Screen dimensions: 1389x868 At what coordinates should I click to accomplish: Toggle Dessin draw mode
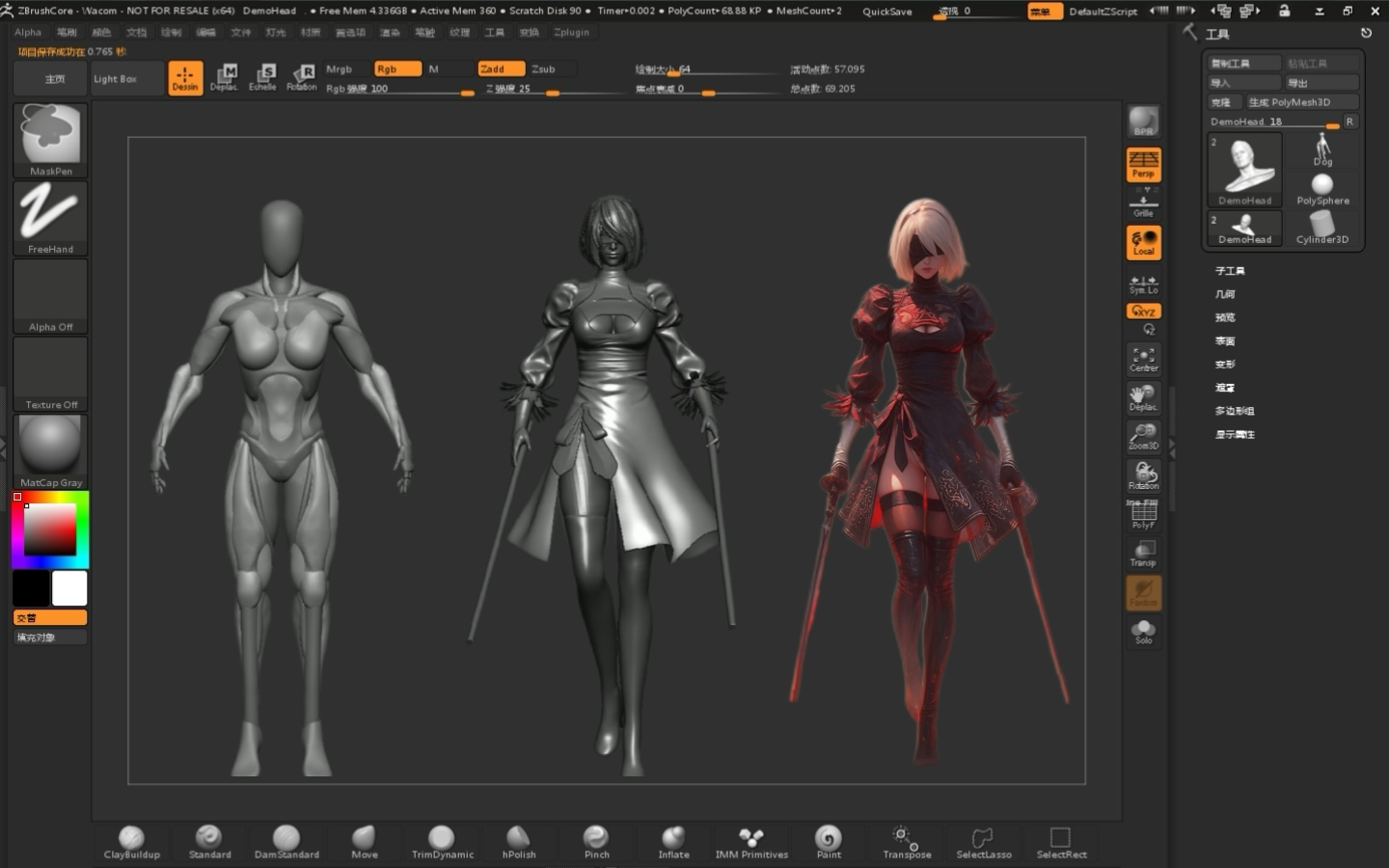pyautogui.click(x=185, y=78)
